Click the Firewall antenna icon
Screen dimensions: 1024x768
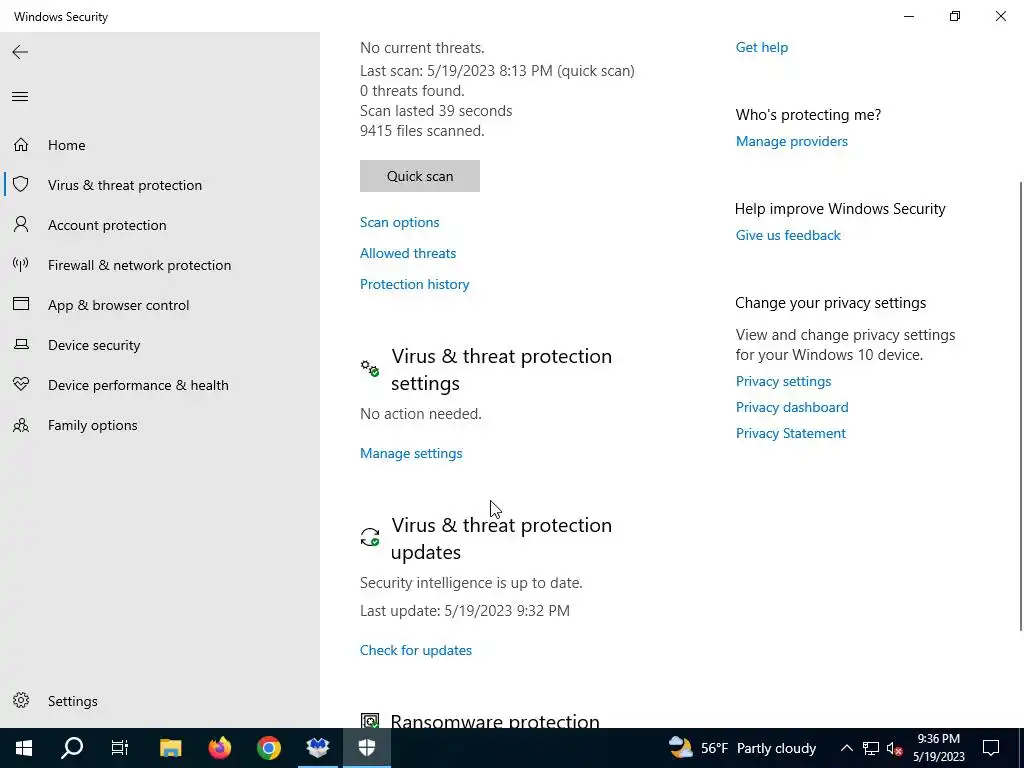tap(21, 264)
